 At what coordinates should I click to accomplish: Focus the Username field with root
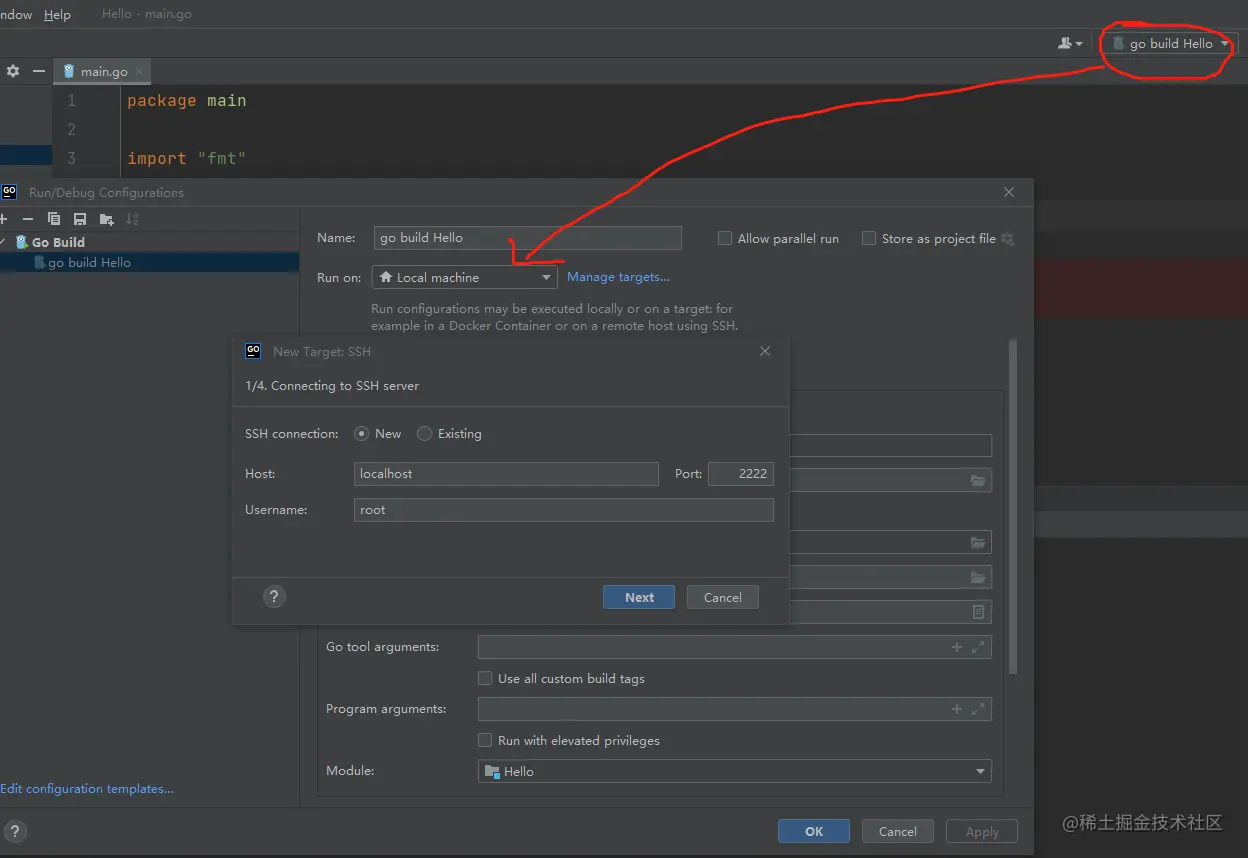(564, 509)
